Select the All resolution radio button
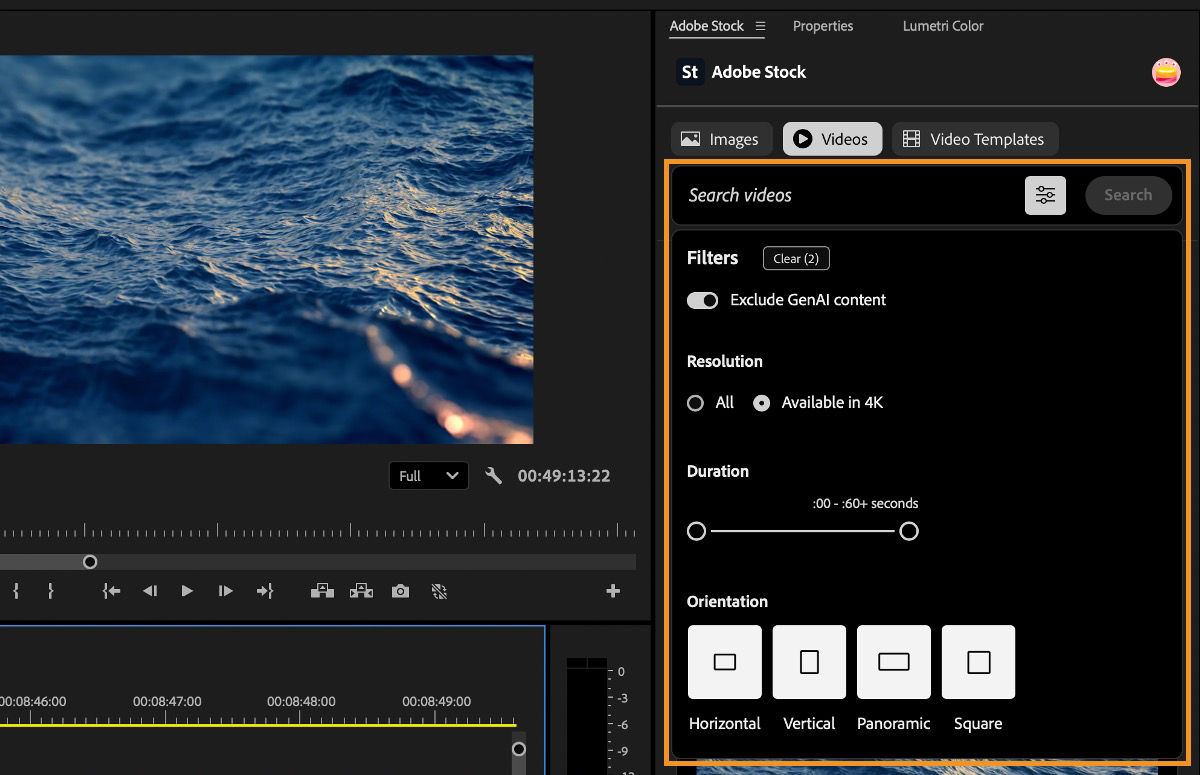 (696, 402)
